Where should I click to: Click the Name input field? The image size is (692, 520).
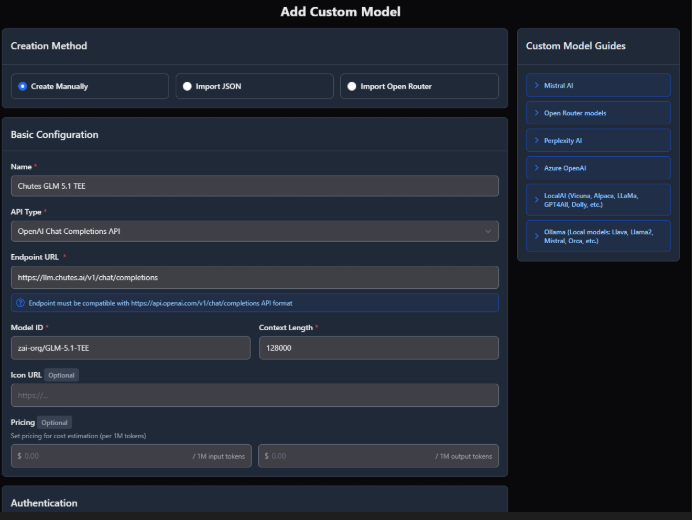(255, 186)
